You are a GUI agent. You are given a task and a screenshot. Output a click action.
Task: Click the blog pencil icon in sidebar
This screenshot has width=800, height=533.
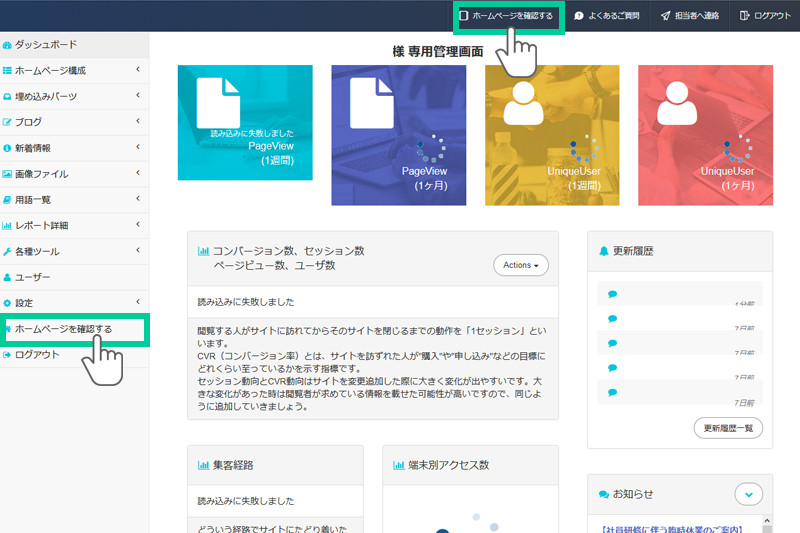click(x=8, y=122)
